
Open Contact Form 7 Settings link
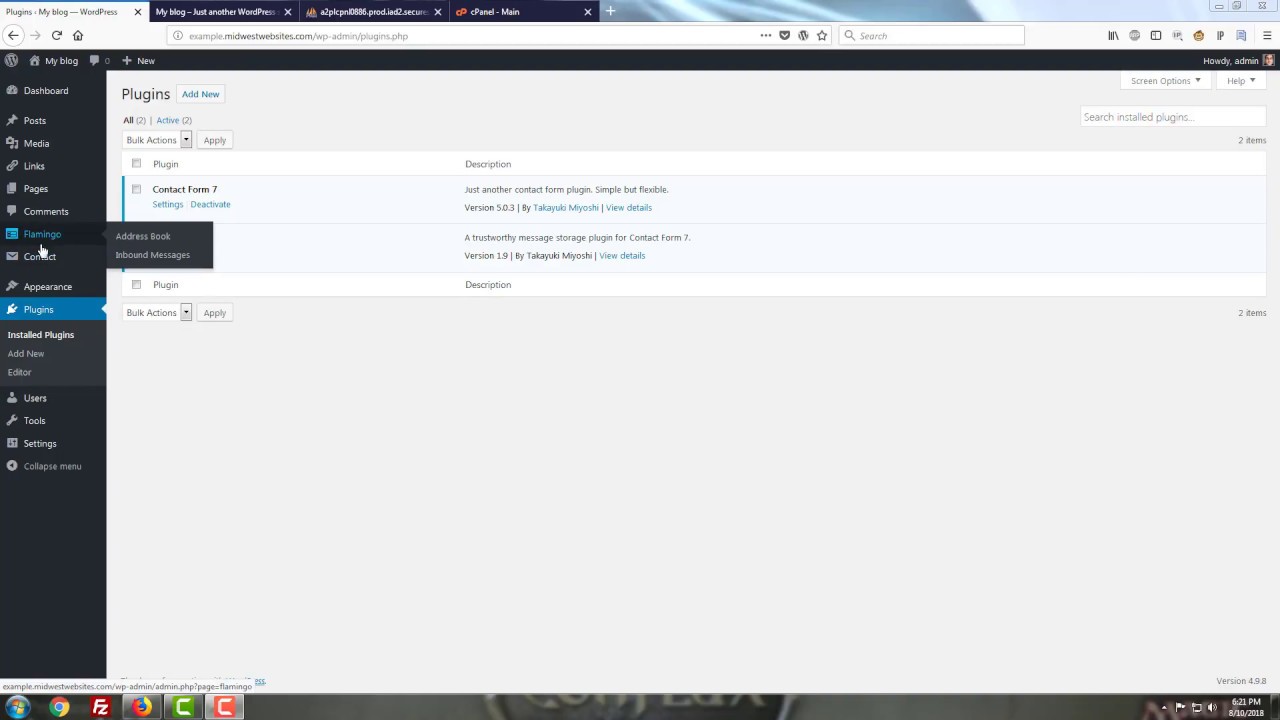[x=168, y=205]
